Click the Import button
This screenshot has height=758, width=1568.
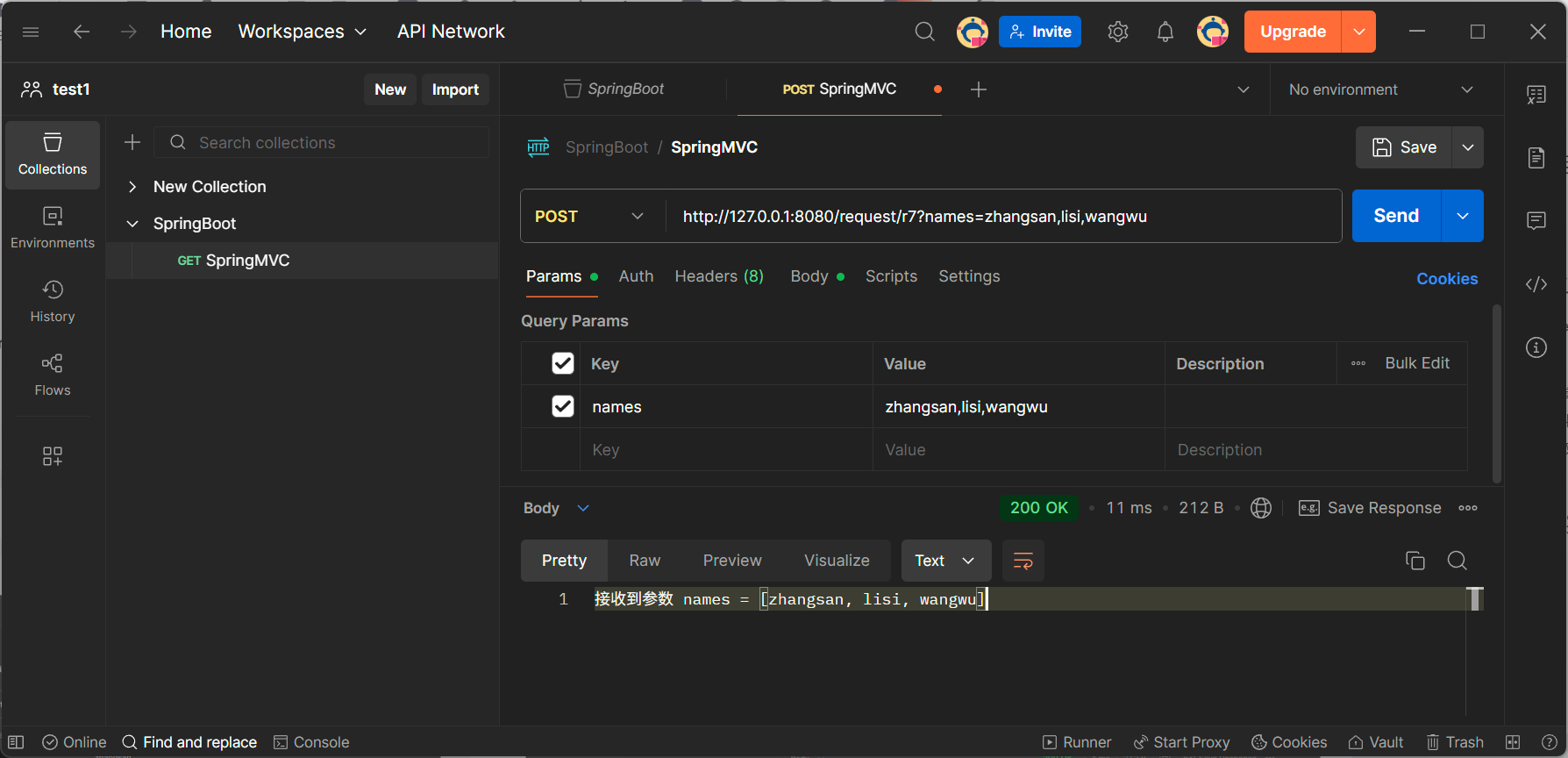click(x=455, y=89)
